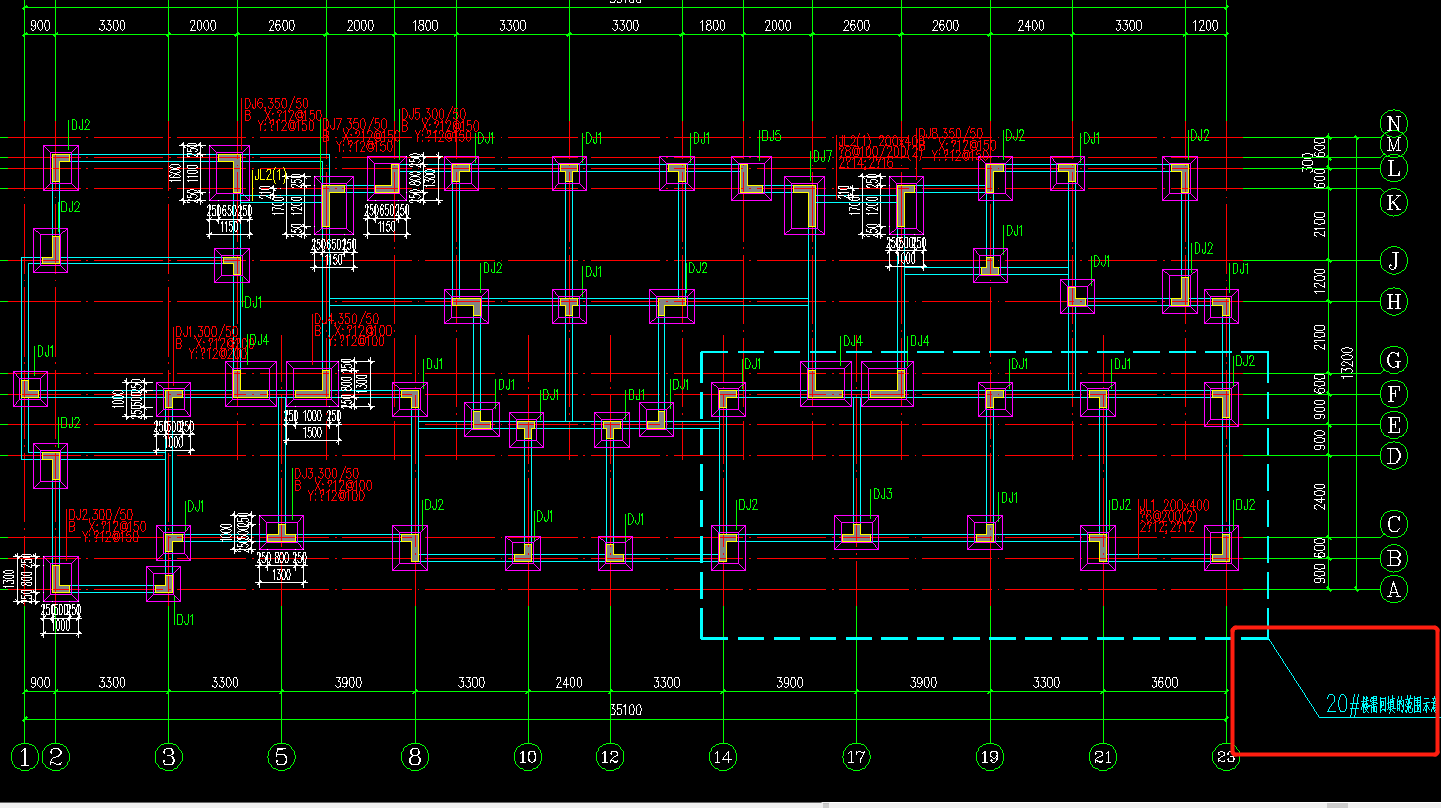This screenshot has width=1441, height=808.
Task: Click the green DJ7 footing label
Action: click(822, 156)
